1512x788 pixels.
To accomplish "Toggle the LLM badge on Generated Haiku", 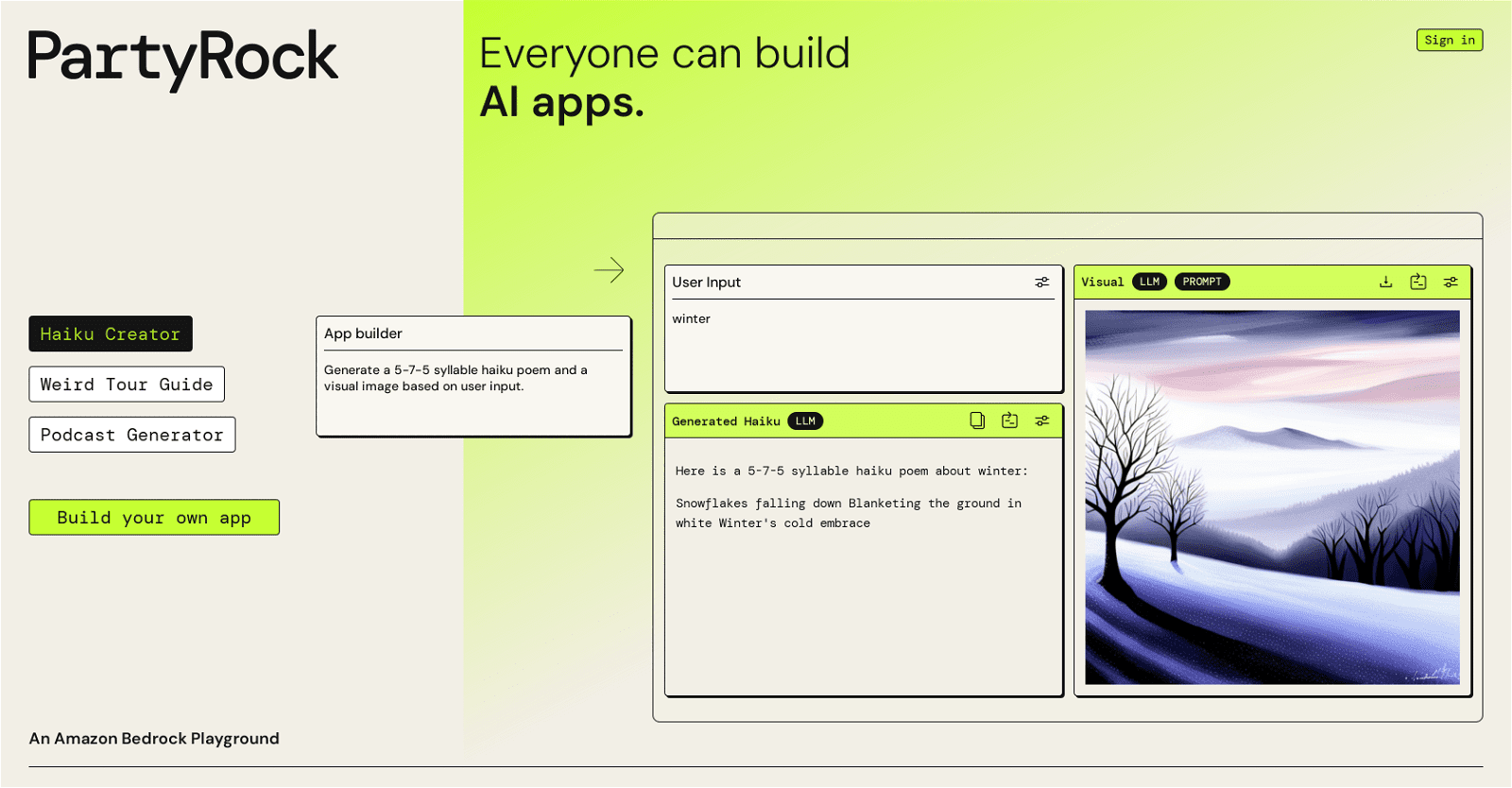I will (805, 421).
